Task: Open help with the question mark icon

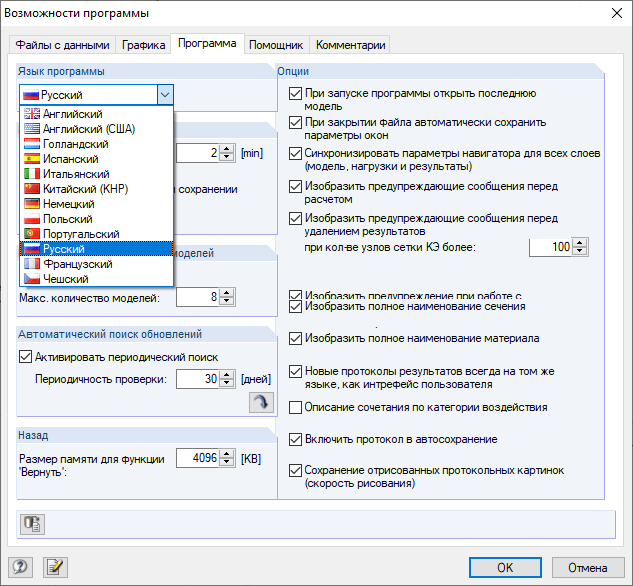Action: tap(21, 567)
